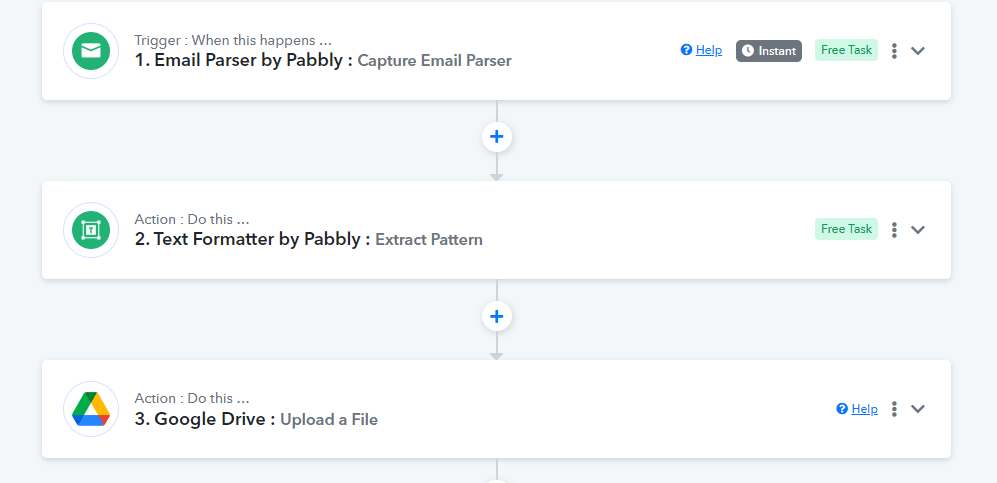Image resolution: width=997 pixels, height=483 pixels.
Task: Add step between Text Formatter and Google Drive
Action: point(497,316)
